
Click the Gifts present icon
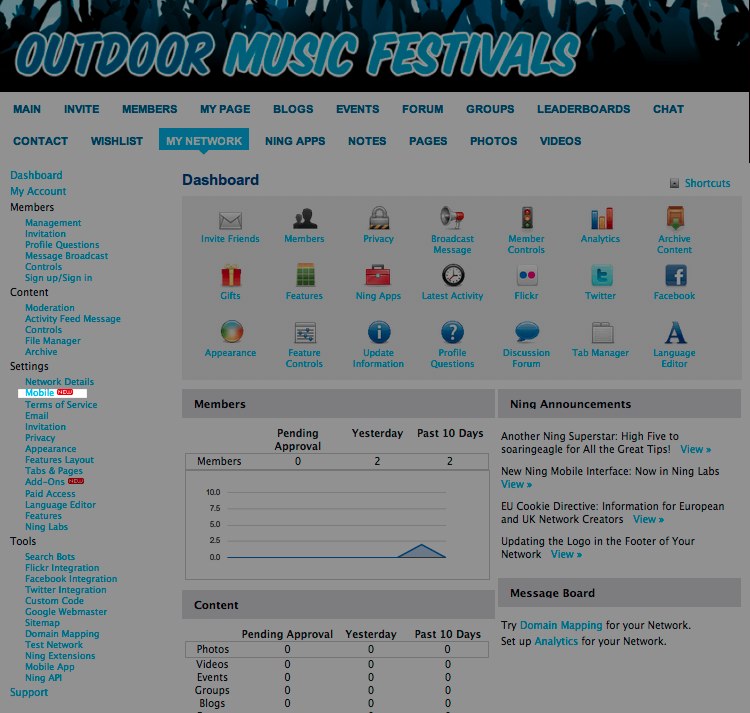pyautogui.click(x=231, y=275)
